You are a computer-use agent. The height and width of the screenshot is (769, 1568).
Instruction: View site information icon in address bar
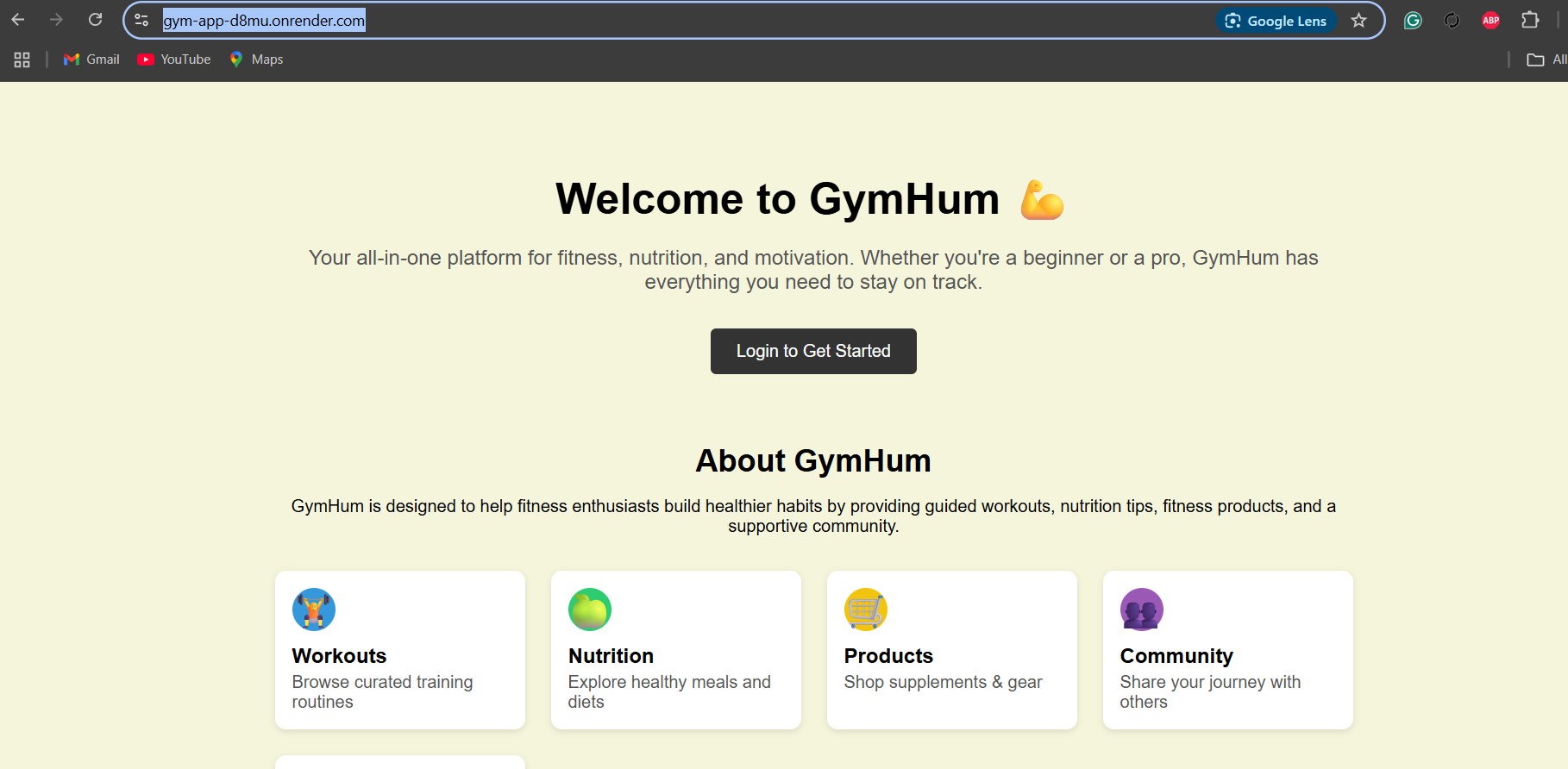142,20
